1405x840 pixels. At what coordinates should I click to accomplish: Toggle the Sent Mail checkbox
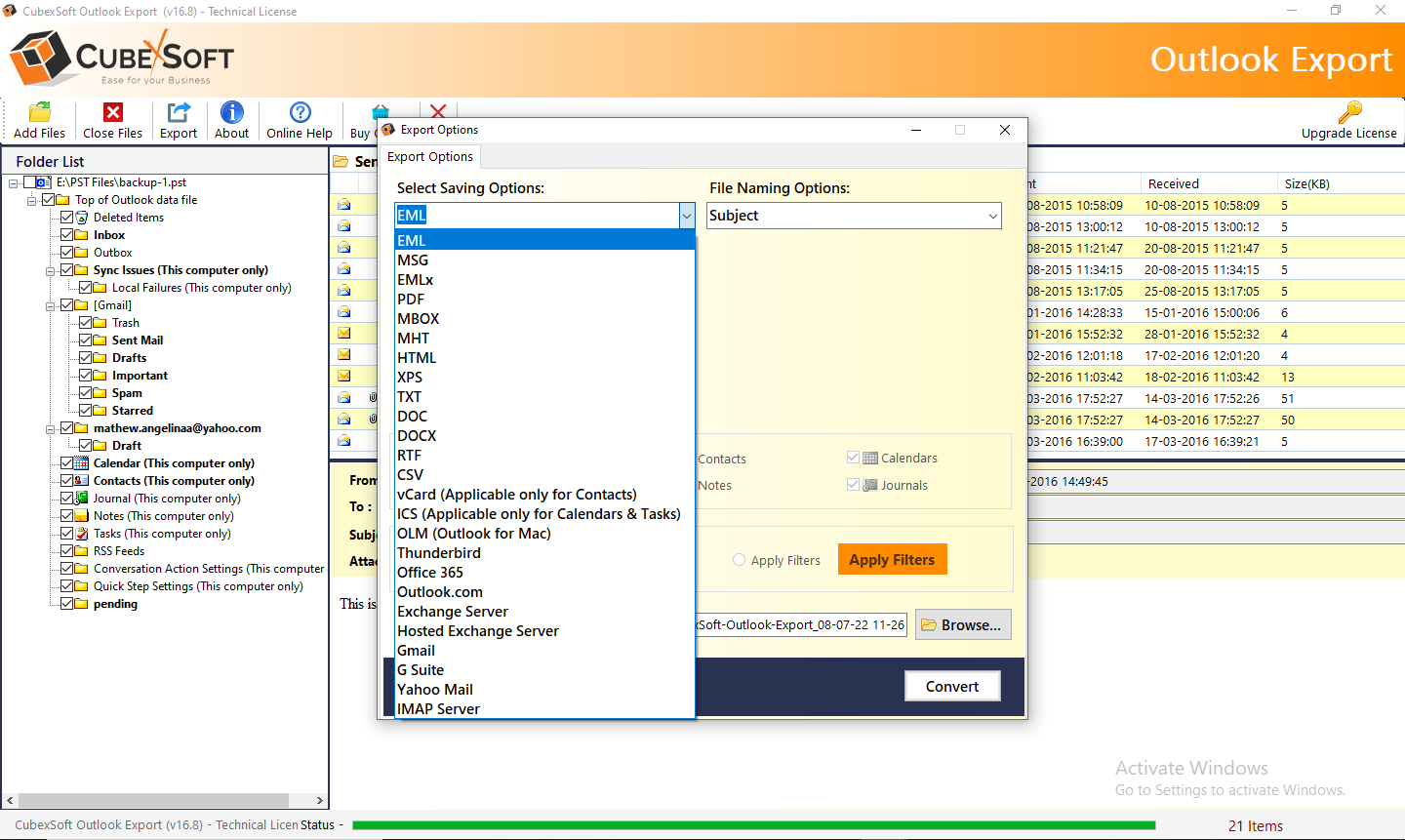86,340
